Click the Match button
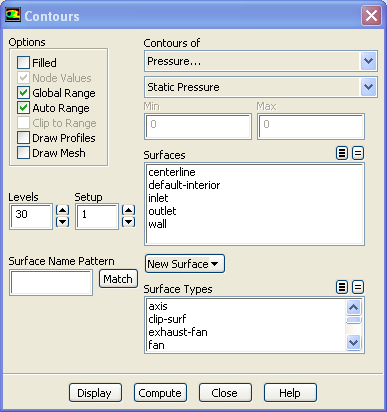387x412 pixels. coord(118,279)
